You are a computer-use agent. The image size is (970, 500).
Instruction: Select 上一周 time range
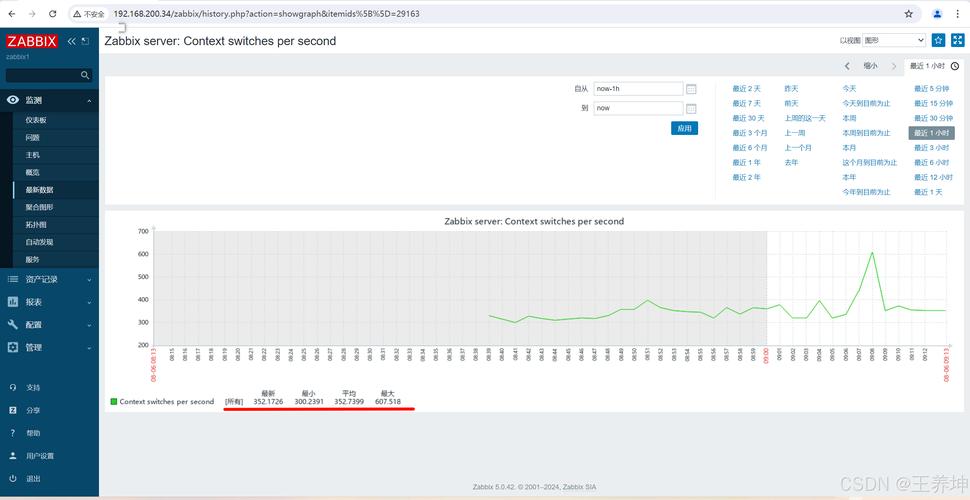pos(795,133)
